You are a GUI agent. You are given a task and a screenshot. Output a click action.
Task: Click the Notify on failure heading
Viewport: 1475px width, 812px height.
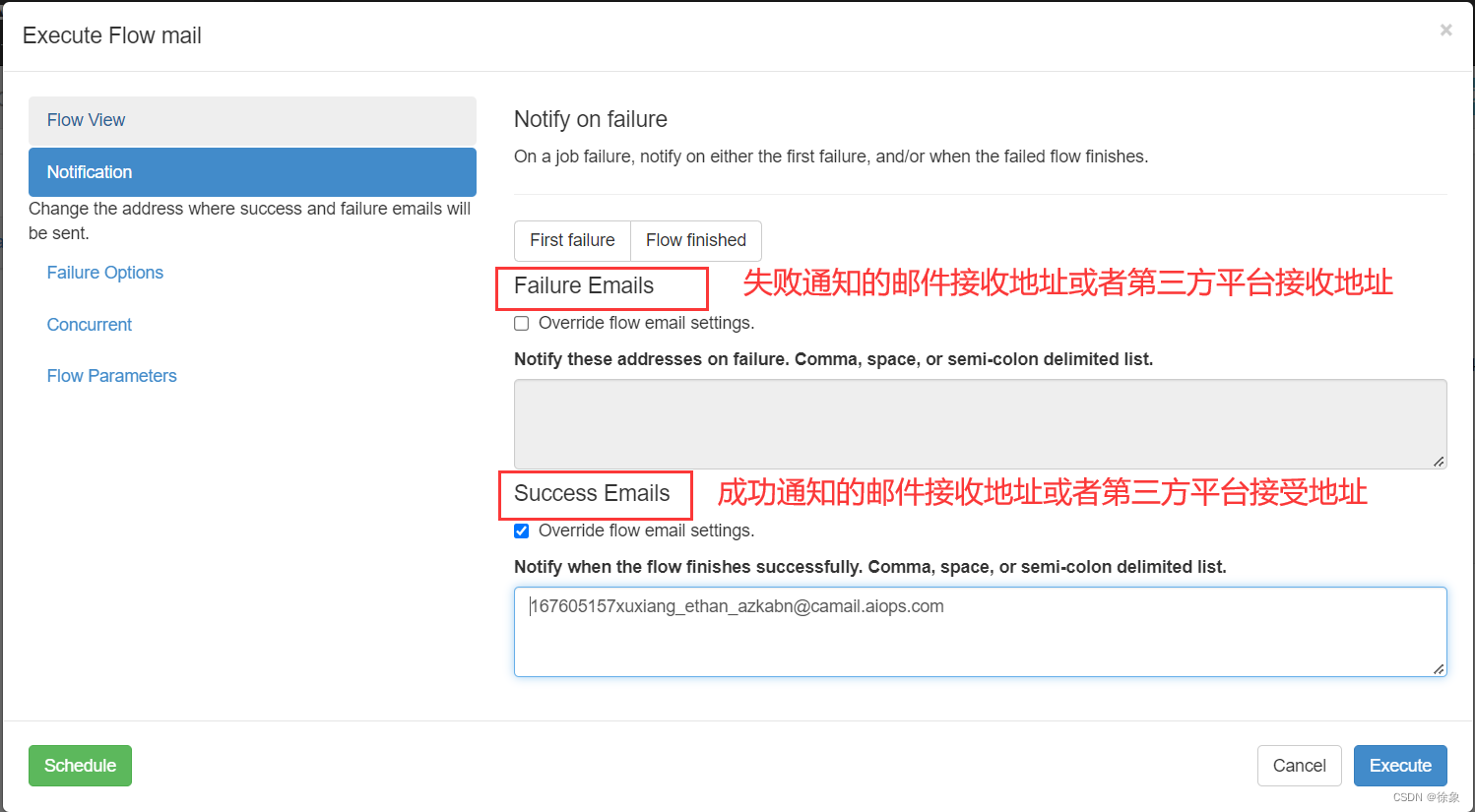(591, 119)
